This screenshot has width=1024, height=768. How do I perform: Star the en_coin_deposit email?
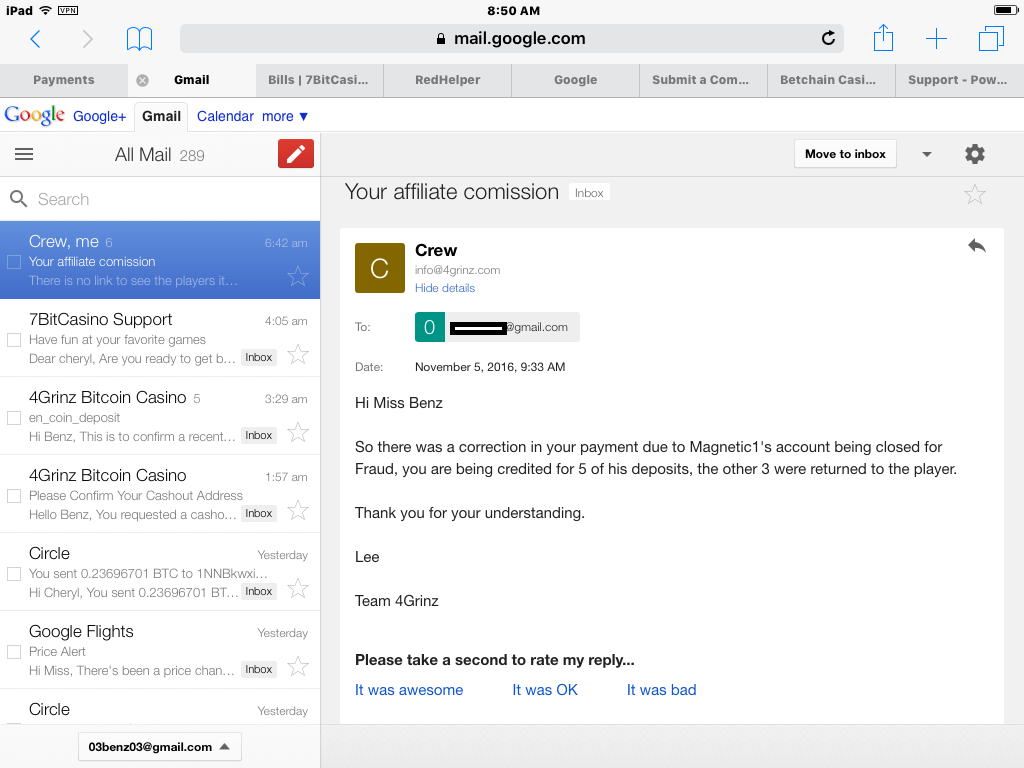coord(298,432)
